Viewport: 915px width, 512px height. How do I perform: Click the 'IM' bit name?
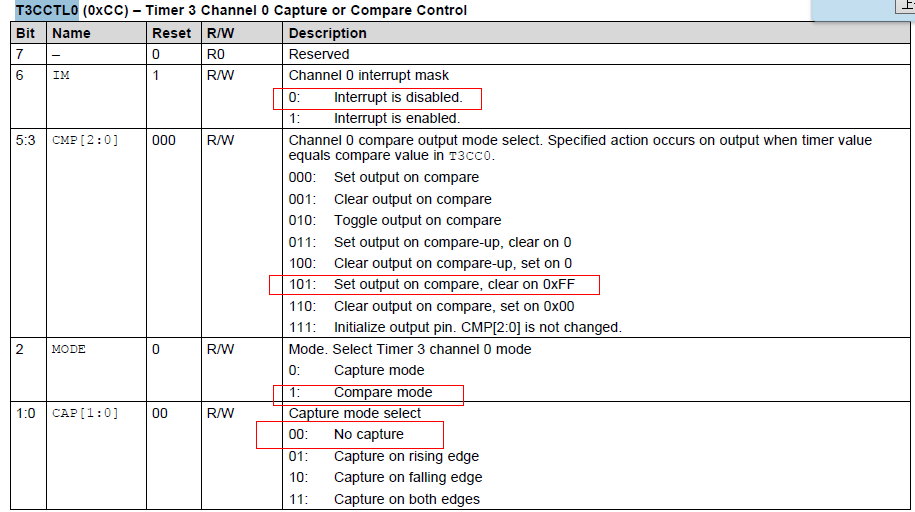pos(61,75)
